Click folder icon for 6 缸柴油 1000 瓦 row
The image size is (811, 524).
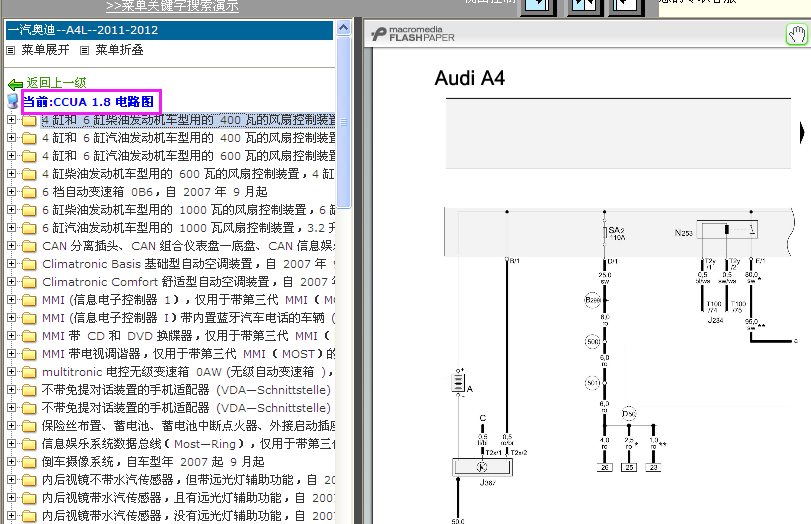click(x=29, y=210)
